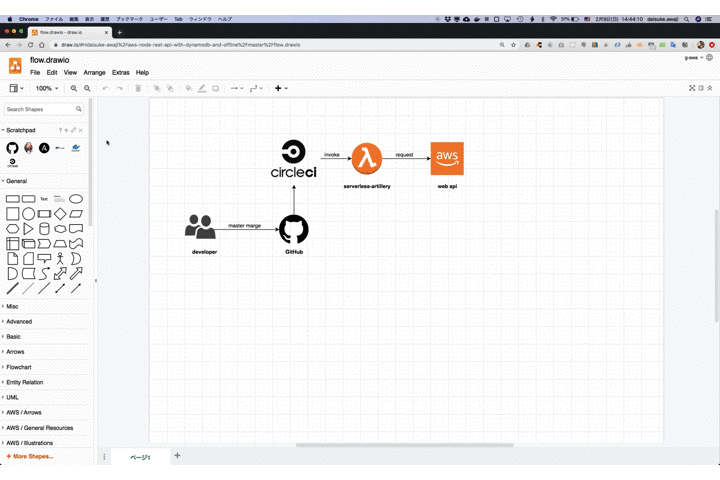
Task: Select the ページ1 page tab
Action: 141,457
